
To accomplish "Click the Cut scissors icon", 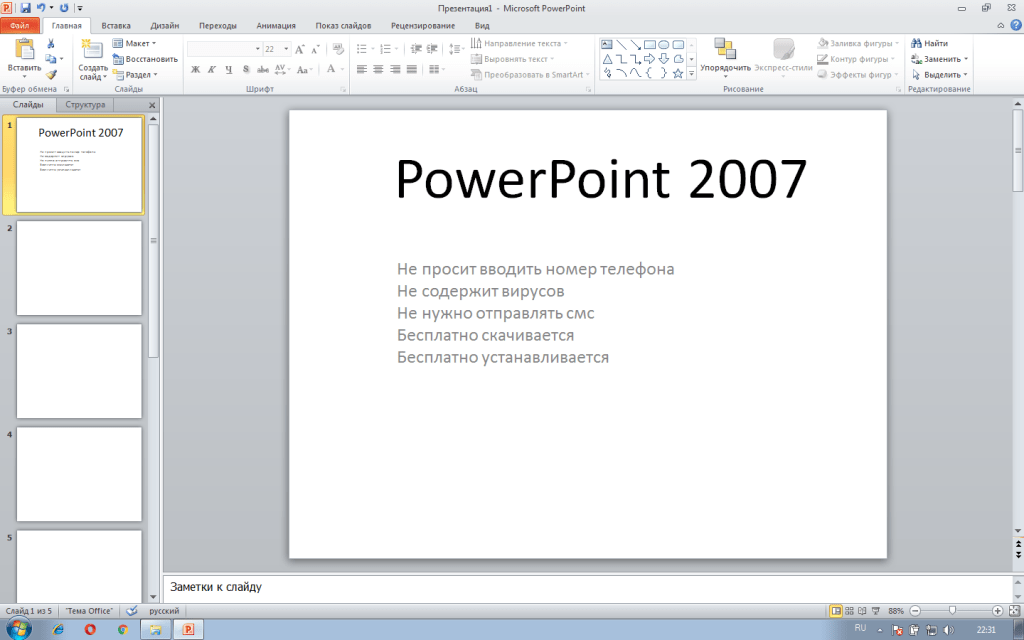I will click(51, 44).
